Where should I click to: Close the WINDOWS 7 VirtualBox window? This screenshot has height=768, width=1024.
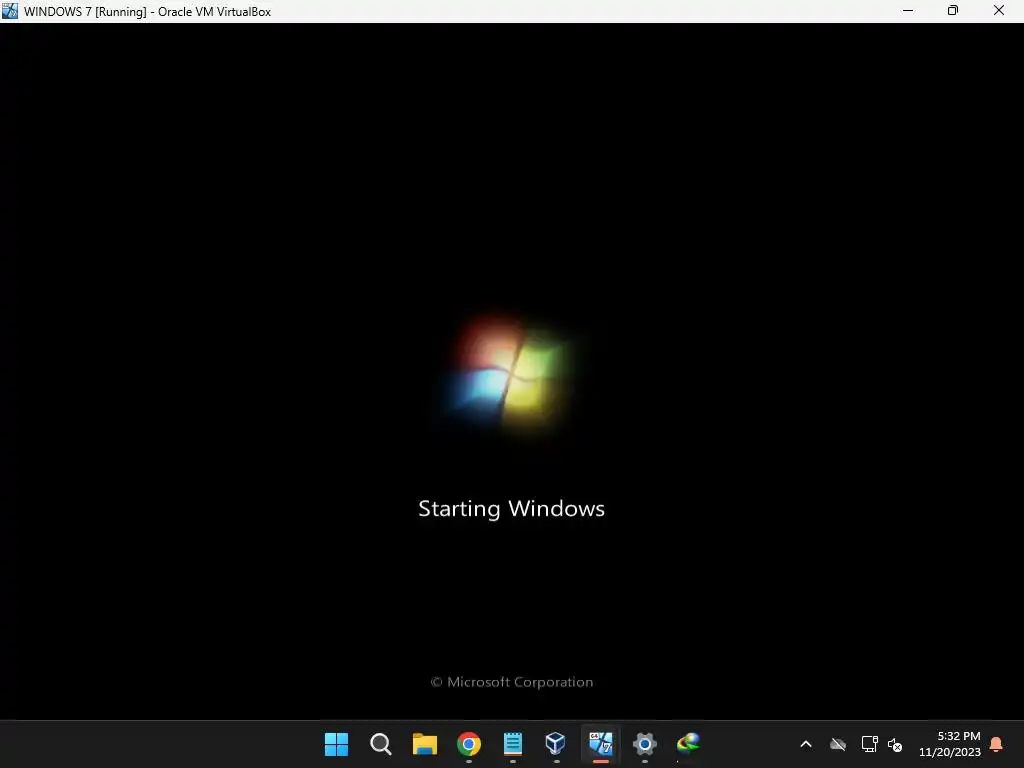tap(999, 10)
